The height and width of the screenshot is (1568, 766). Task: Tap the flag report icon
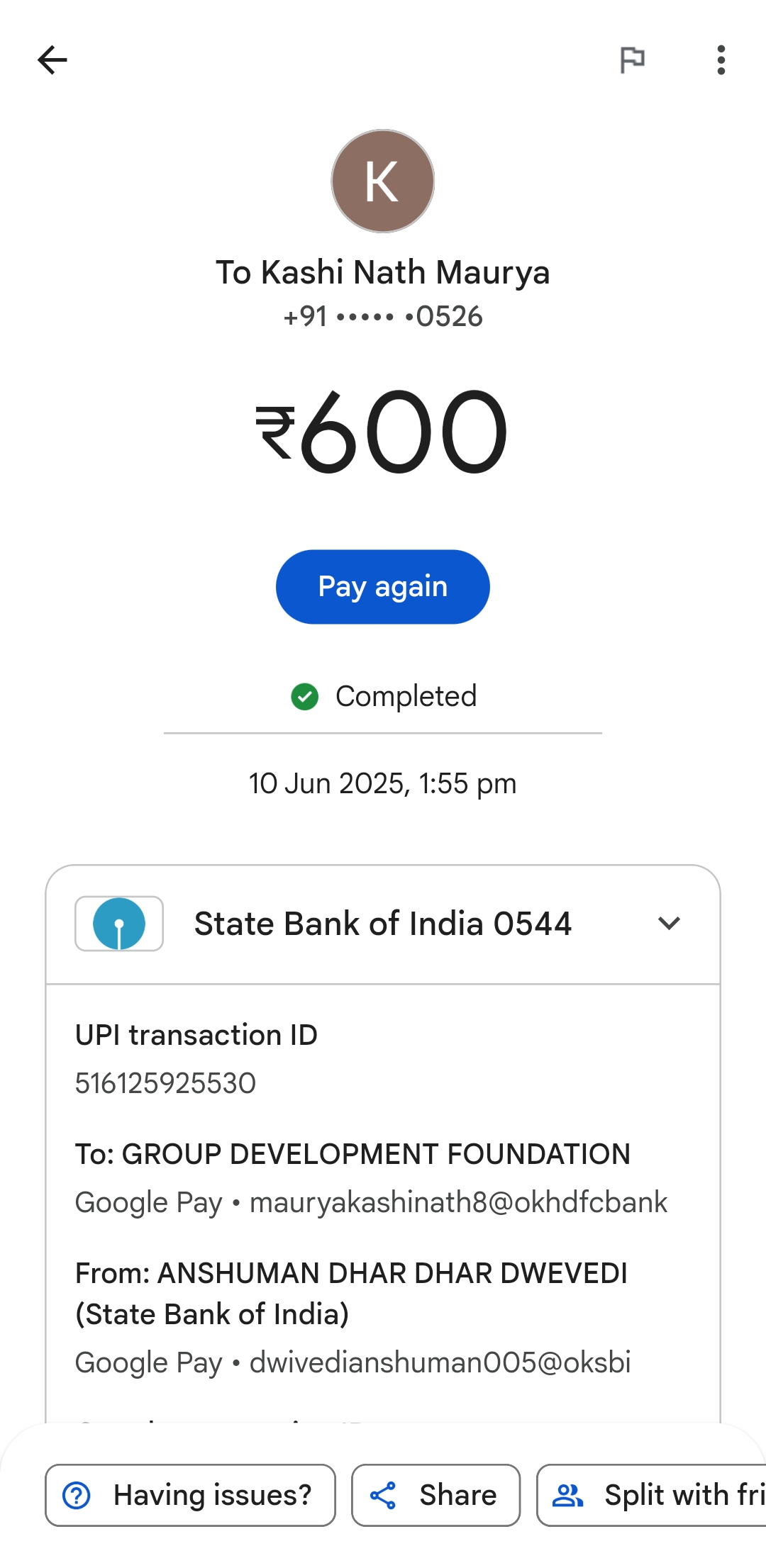(x=632, y=60)
